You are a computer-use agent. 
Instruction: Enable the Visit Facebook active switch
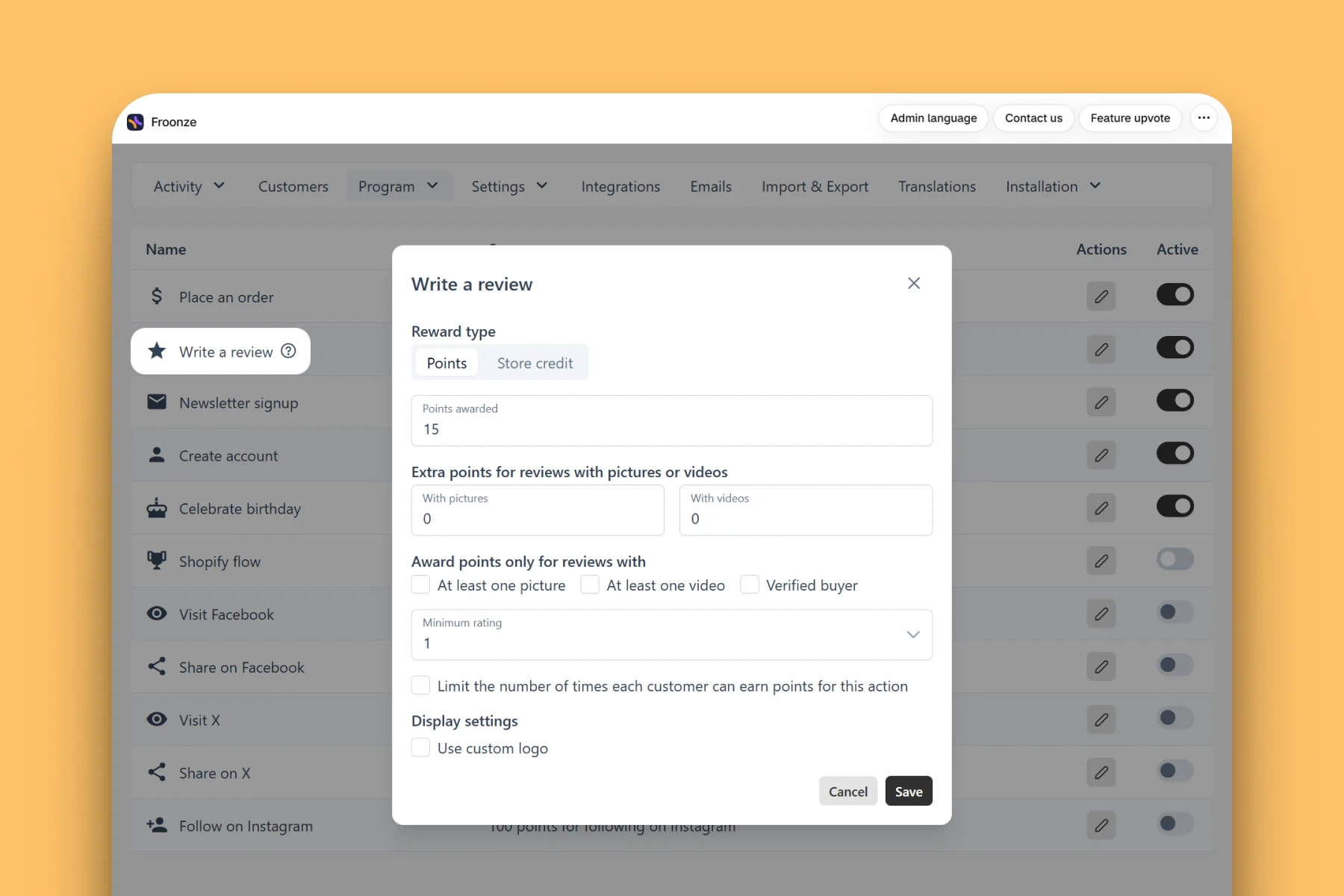(x=1175, y=612)
